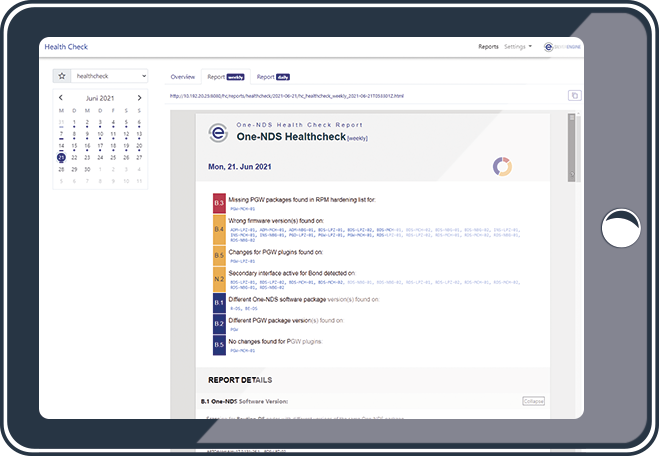This screenshot has width=660, height=456.
Task: Open the Reports menu item
Action: [488, 46]
